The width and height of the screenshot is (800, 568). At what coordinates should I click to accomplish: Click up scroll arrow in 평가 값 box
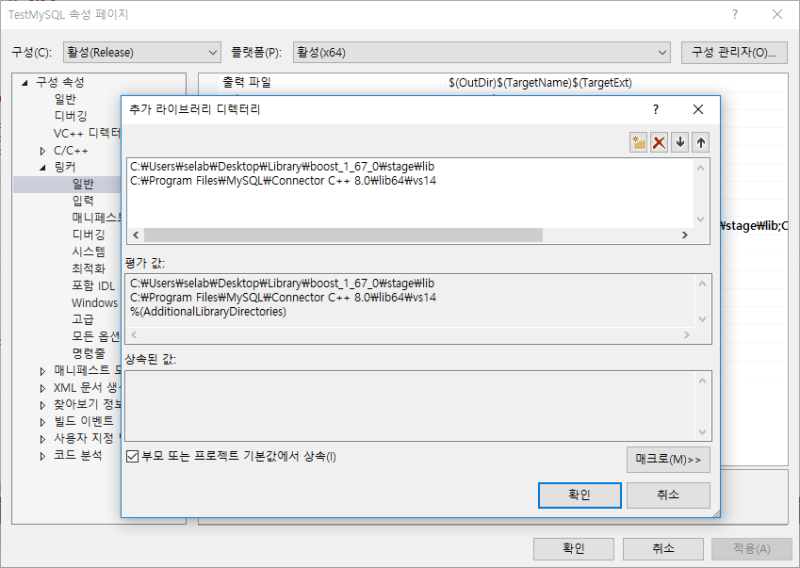click(703, 284)
